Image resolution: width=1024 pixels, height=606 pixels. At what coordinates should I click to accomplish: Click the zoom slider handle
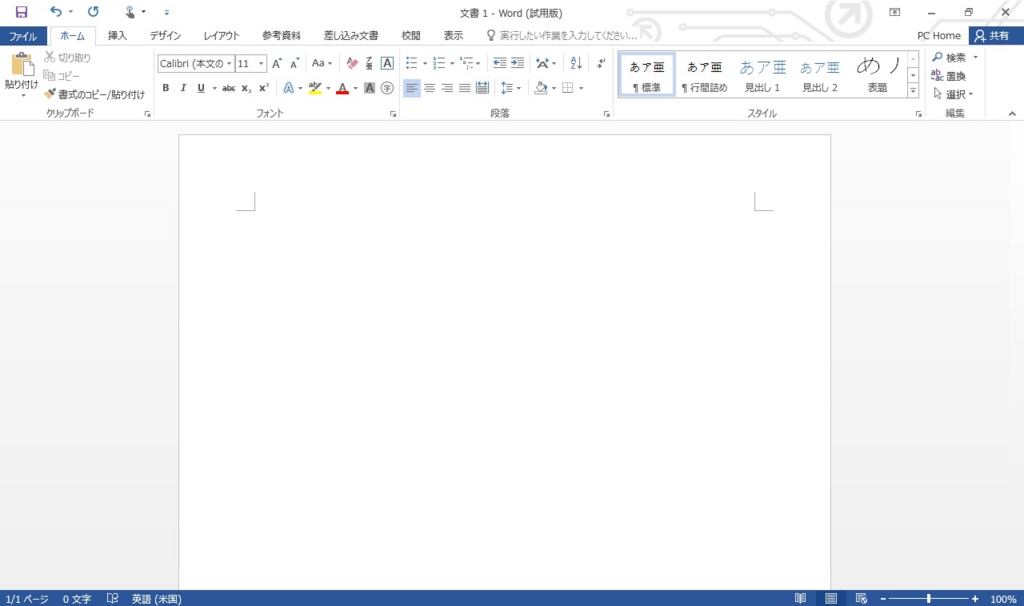[x=928, y=598]
